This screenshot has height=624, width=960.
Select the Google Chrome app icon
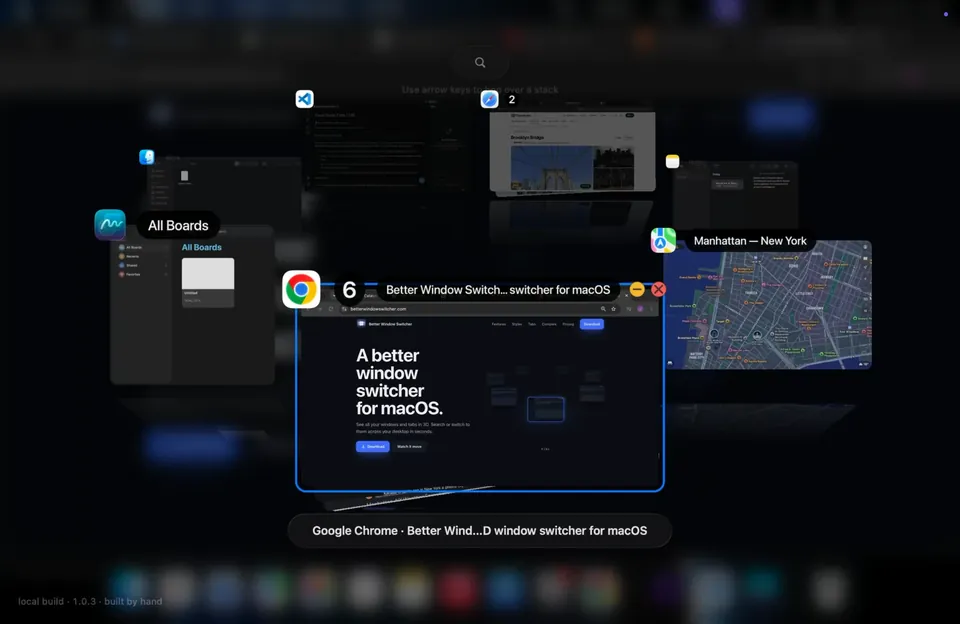point(301,289)
